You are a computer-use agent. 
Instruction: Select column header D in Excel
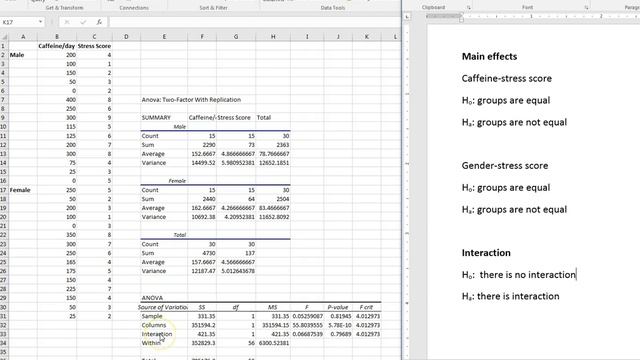(x=126, y=37)
